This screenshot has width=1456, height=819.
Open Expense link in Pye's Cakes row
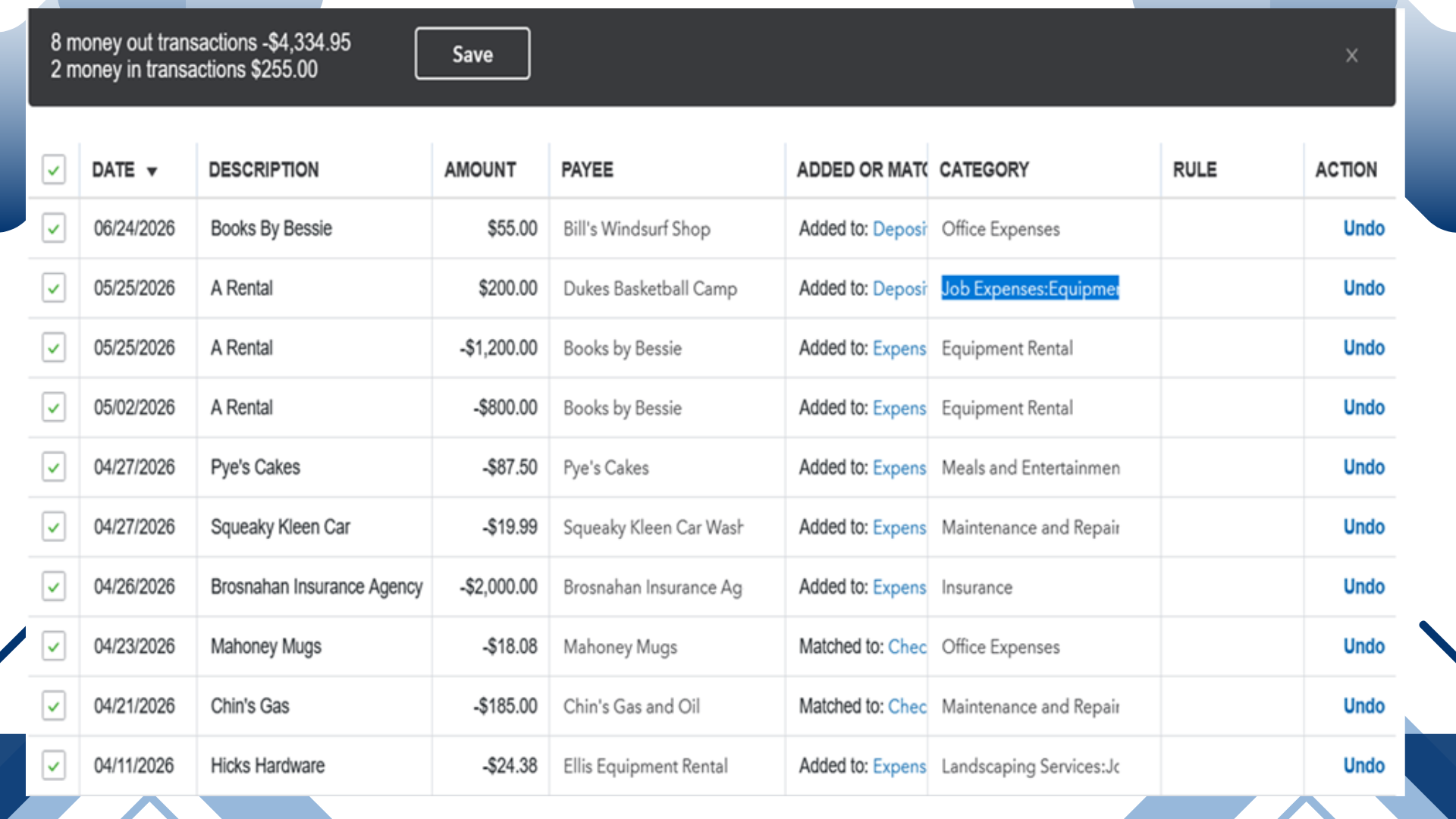tap(899, 468)
